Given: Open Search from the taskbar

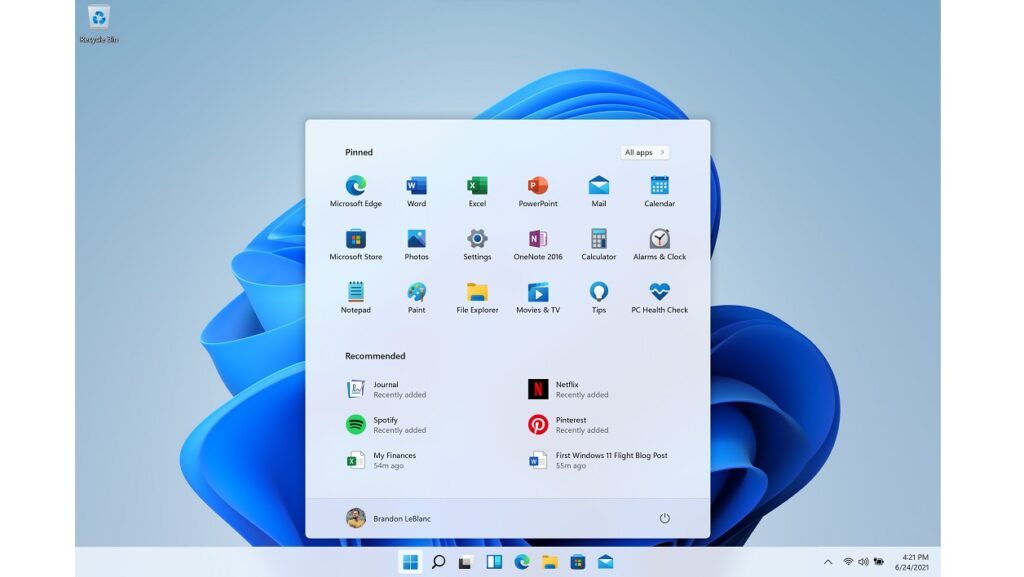Looking at the screenshot, I should 437,562.
